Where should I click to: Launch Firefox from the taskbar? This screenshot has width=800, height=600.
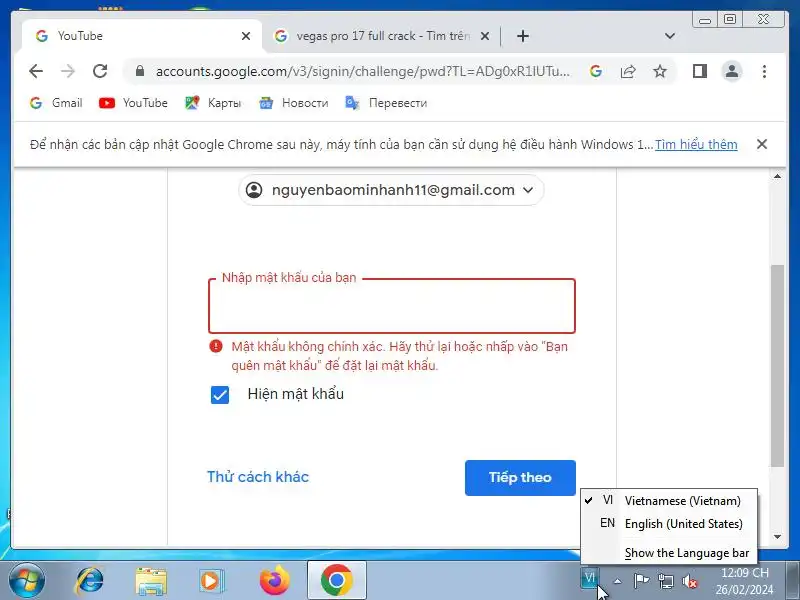(274, 581)
